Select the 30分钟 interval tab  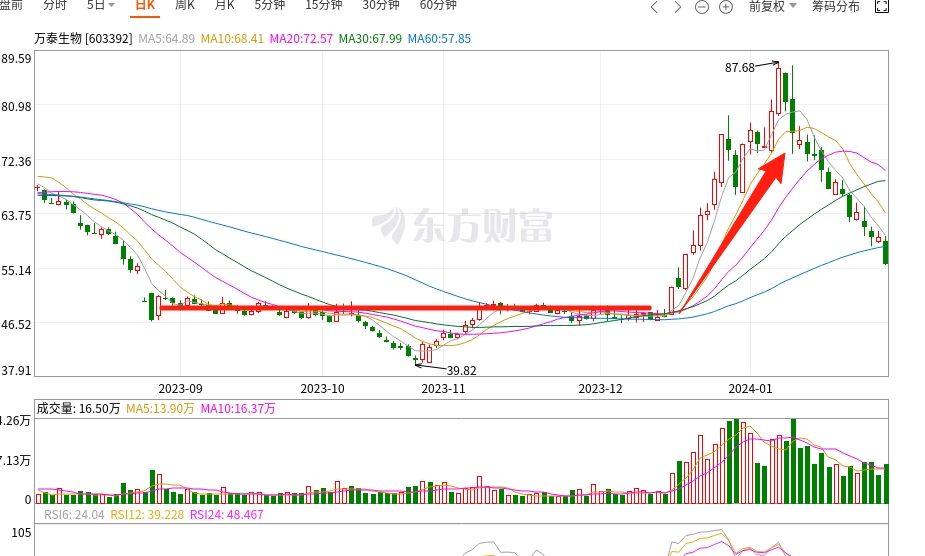[381, 5]
